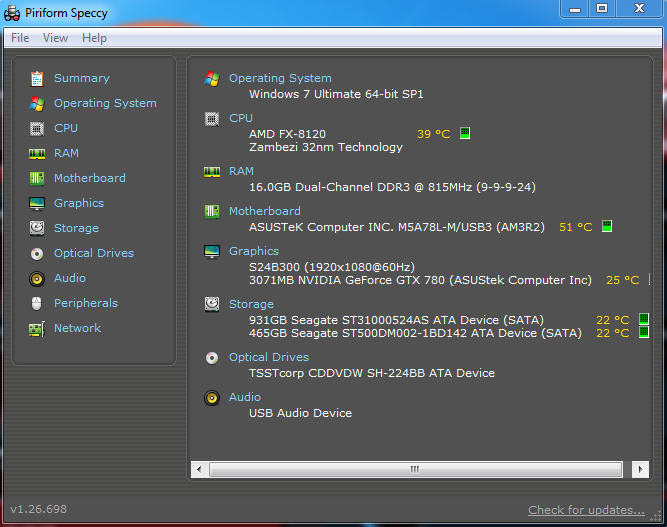View Storage details from the sidebar
This screenshot has height=527, width=667.
76,228
